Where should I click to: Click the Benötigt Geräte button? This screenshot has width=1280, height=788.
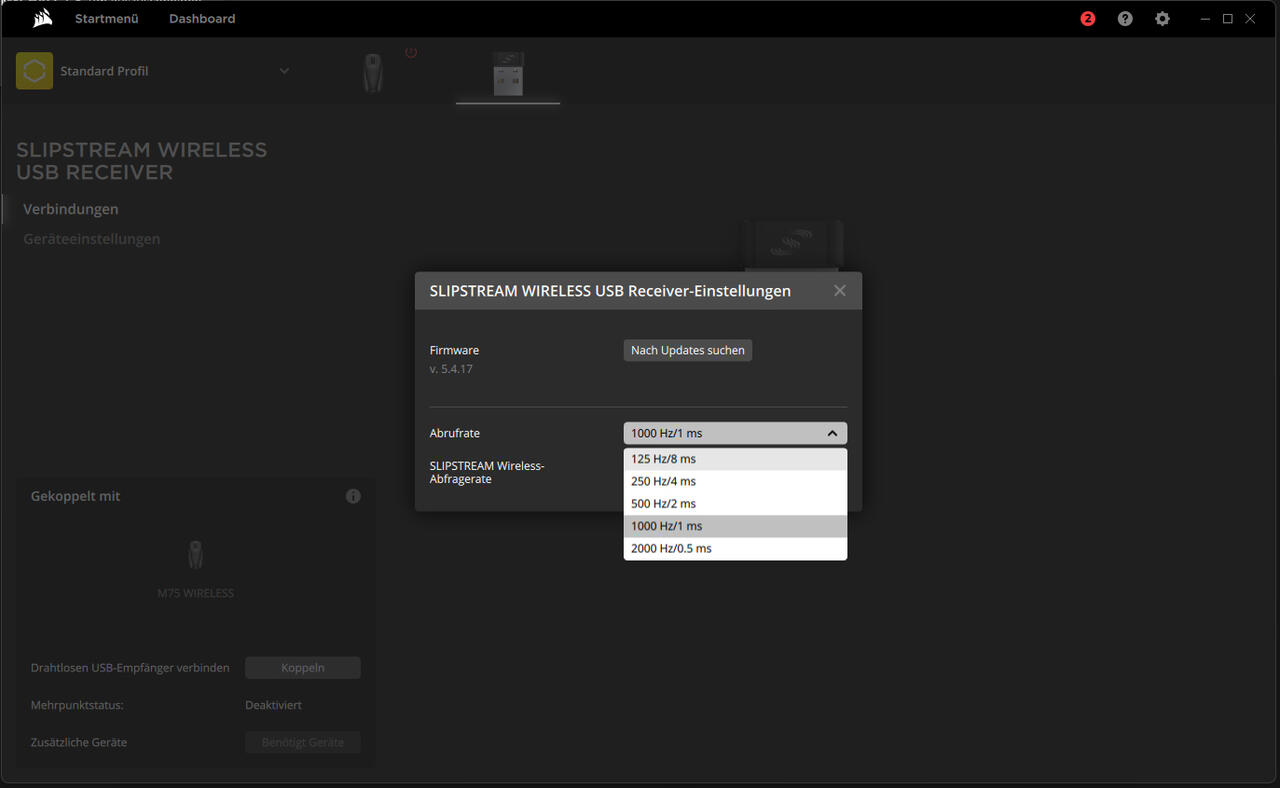[x=303, y=742]
